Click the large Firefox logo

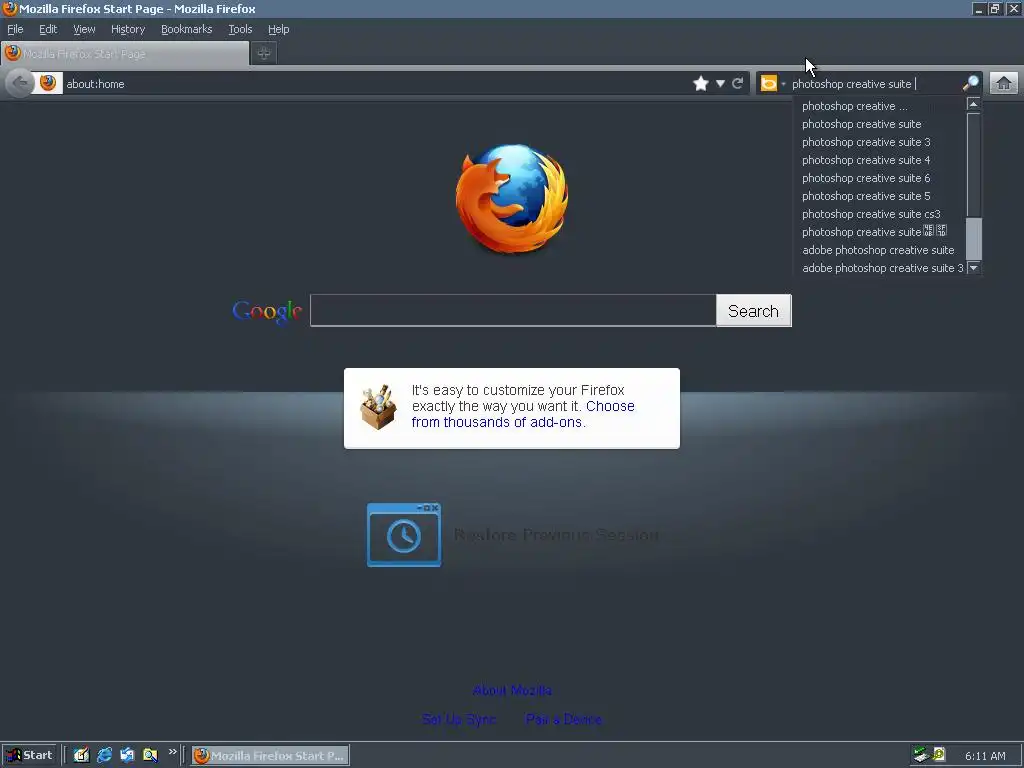512,199
